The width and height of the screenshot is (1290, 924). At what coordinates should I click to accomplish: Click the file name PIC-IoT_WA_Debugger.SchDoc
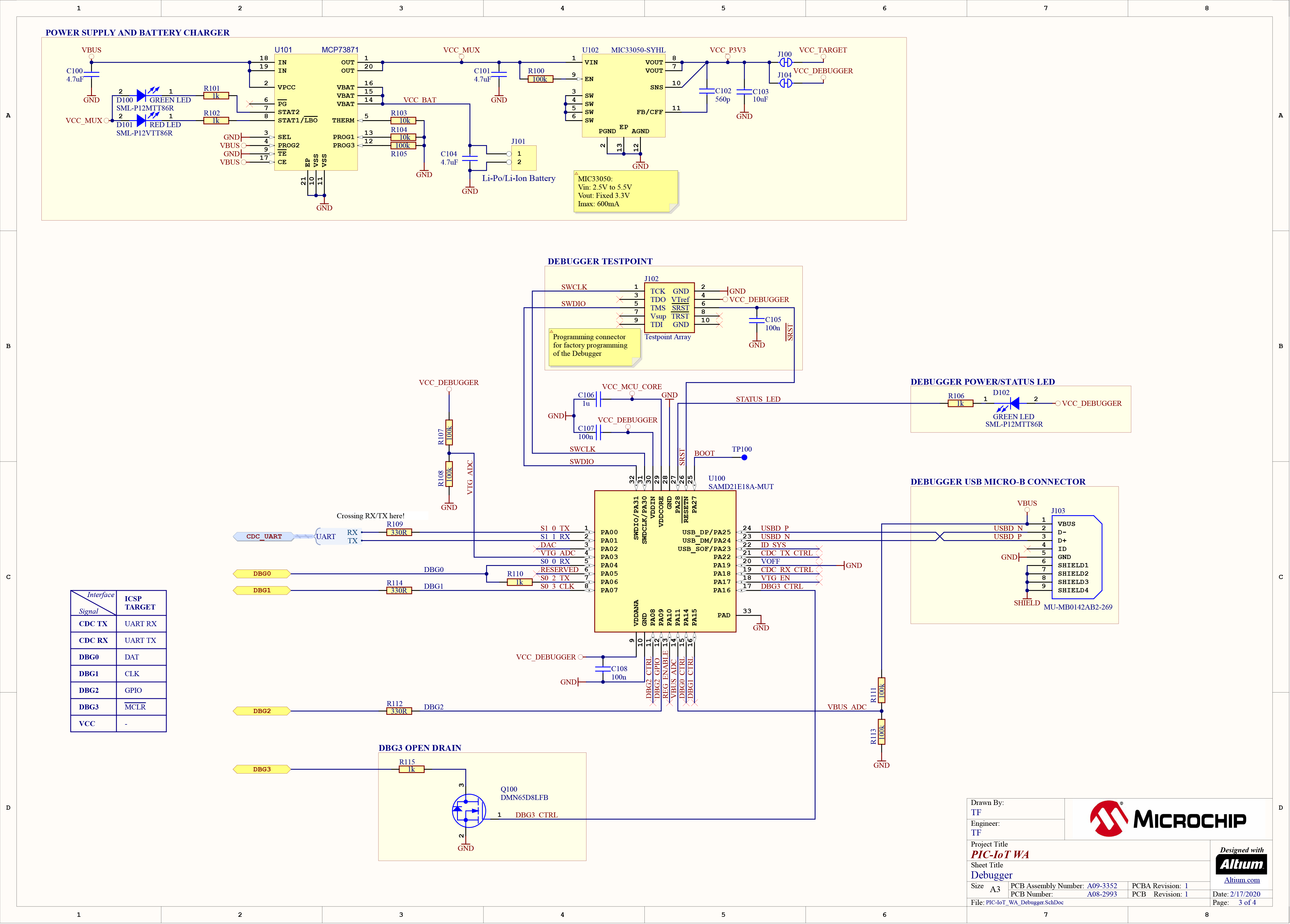(1024, 902)
